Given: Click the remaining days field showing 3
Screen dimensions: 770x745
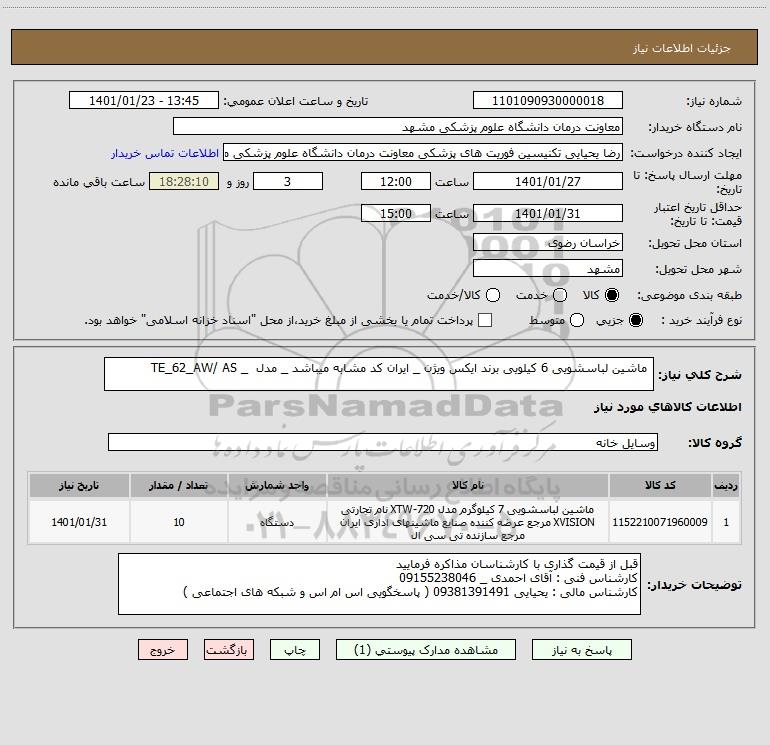Looking at the screenshot, I should [288, 181].
